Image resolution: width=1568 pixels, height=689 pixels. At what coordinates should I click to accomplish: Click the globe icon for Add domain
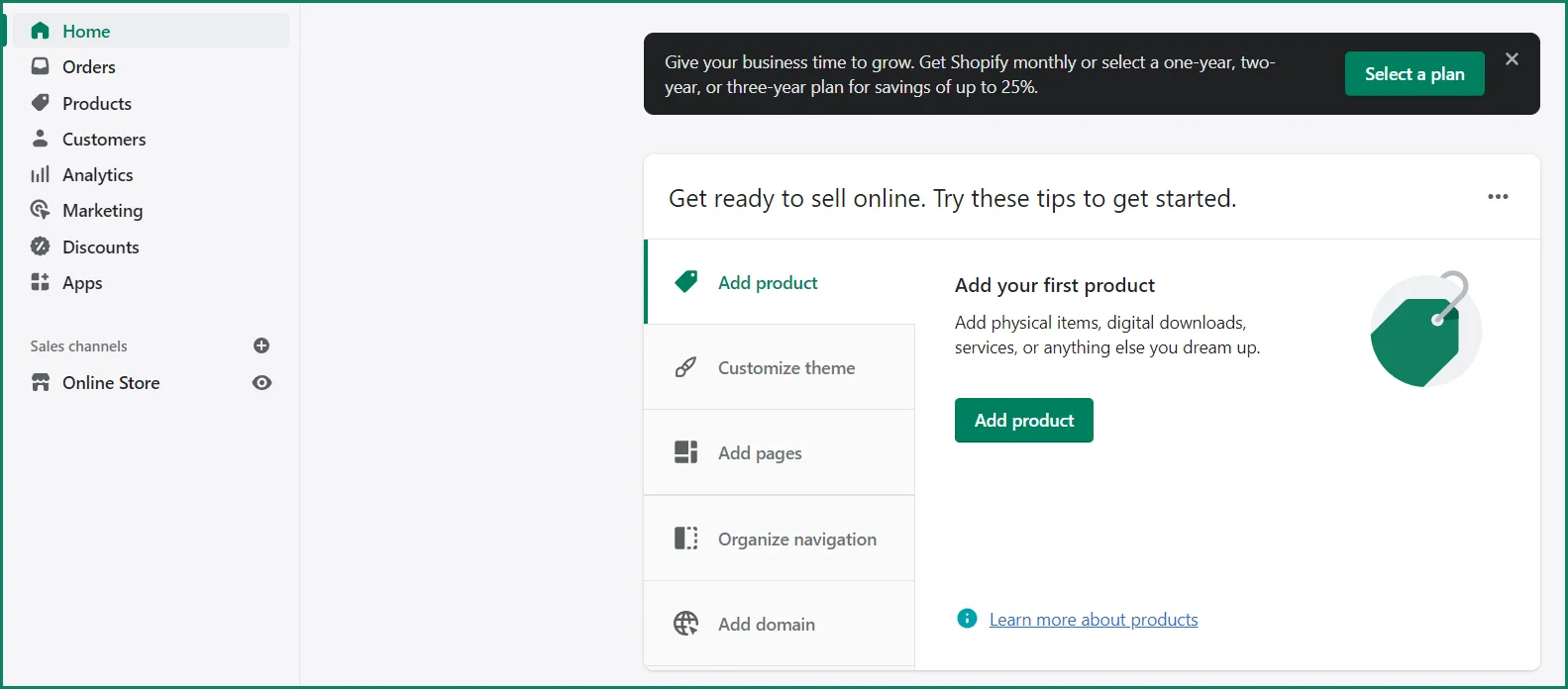pos(685,624)
